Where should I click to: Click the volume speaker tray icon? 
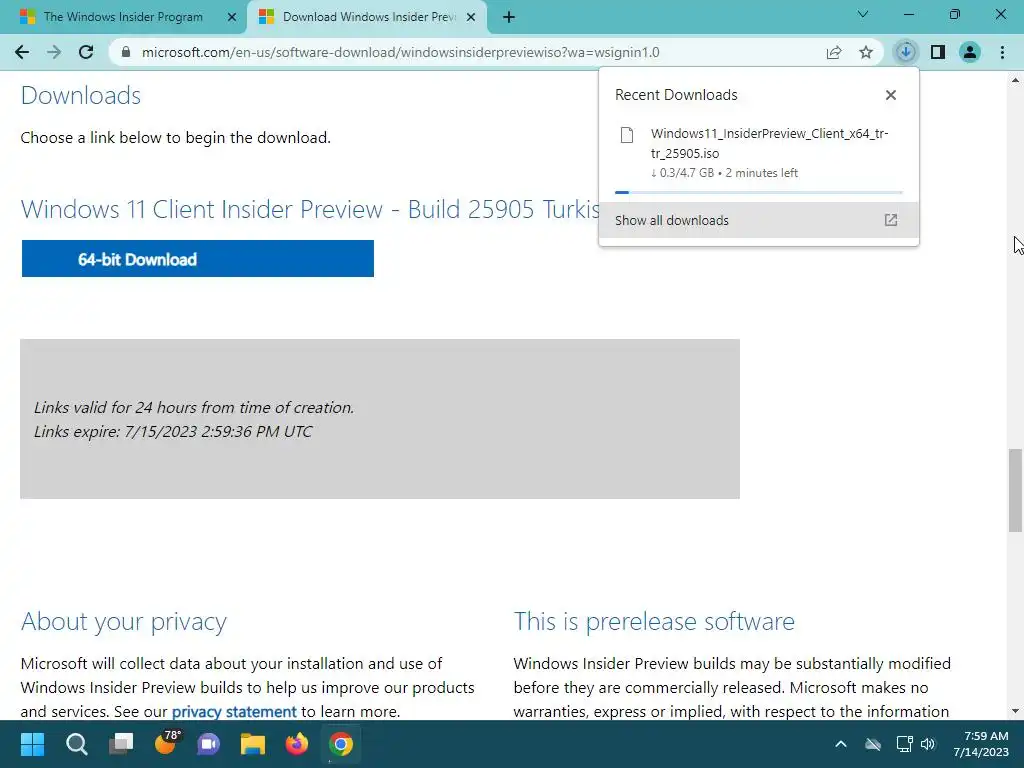click(x=928, y=744)
